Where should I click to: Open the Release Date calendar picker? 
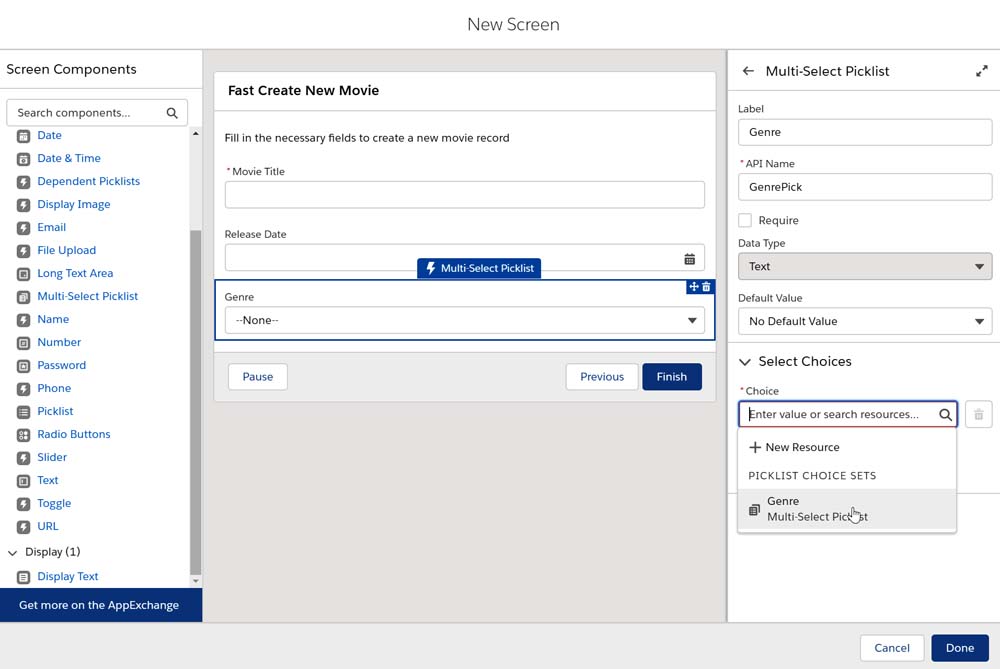point(689,259)
